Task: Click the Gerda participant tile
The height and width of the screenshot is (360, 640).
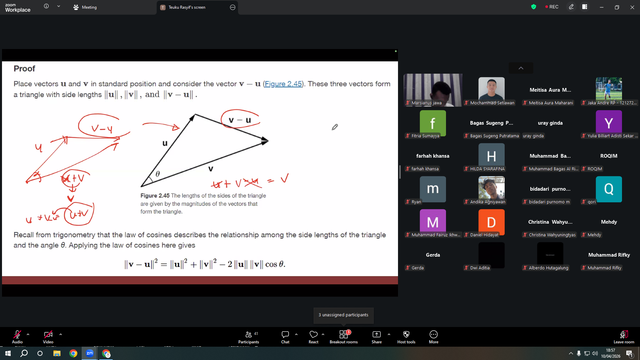Action: (x=433, y=255)
